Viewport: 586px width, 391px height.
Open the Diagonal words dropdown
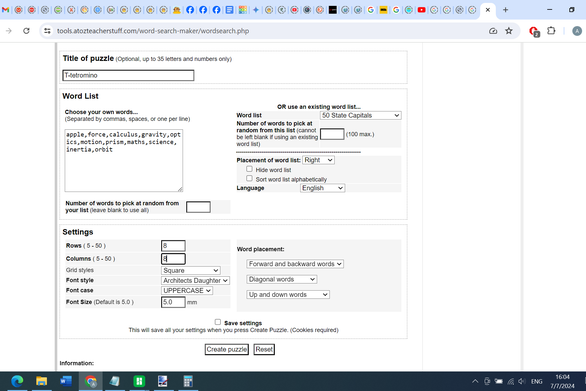coord(282,279)
